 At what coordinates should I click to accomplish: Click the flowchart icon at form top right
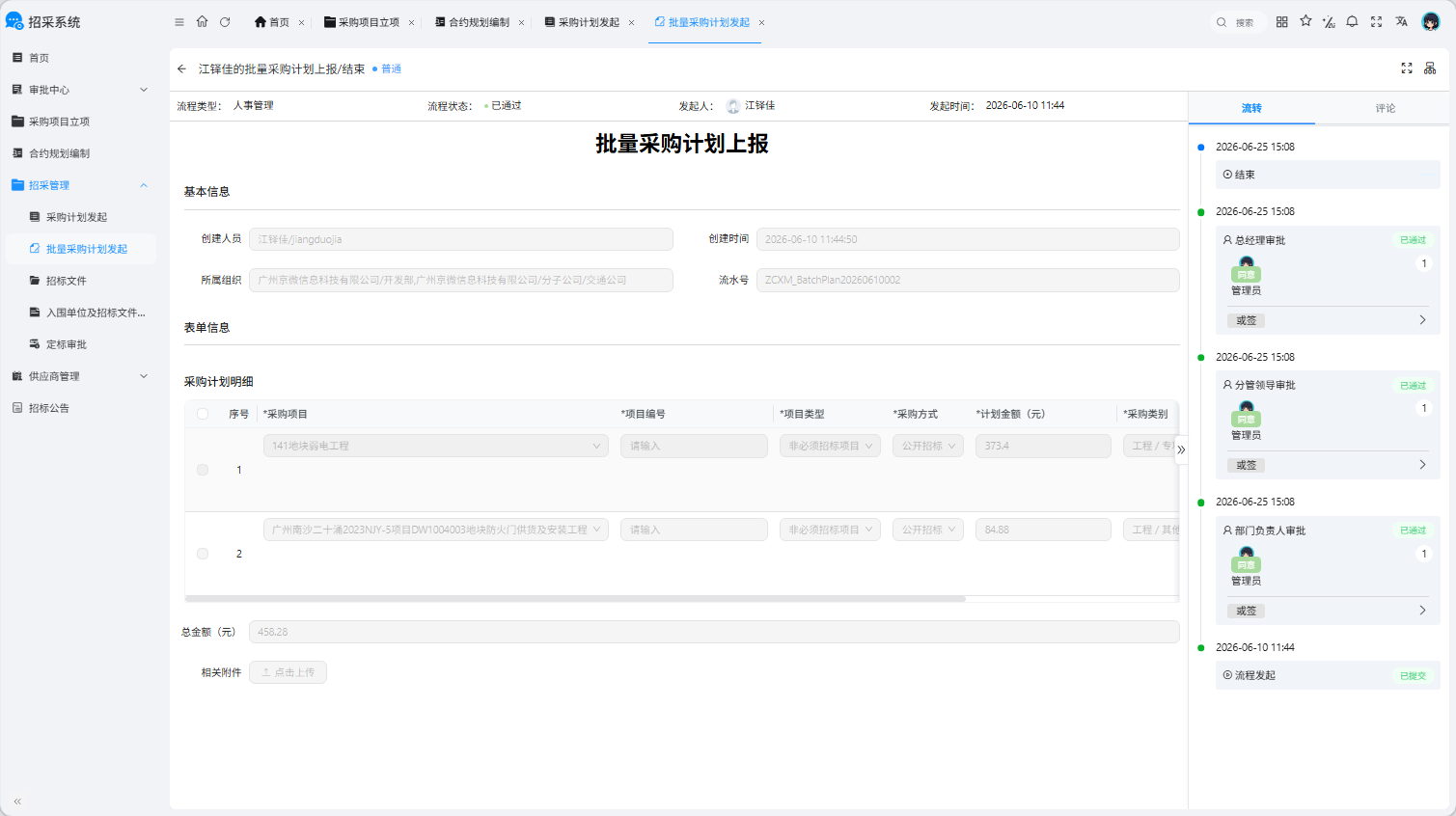click(x=1430, y=68)
